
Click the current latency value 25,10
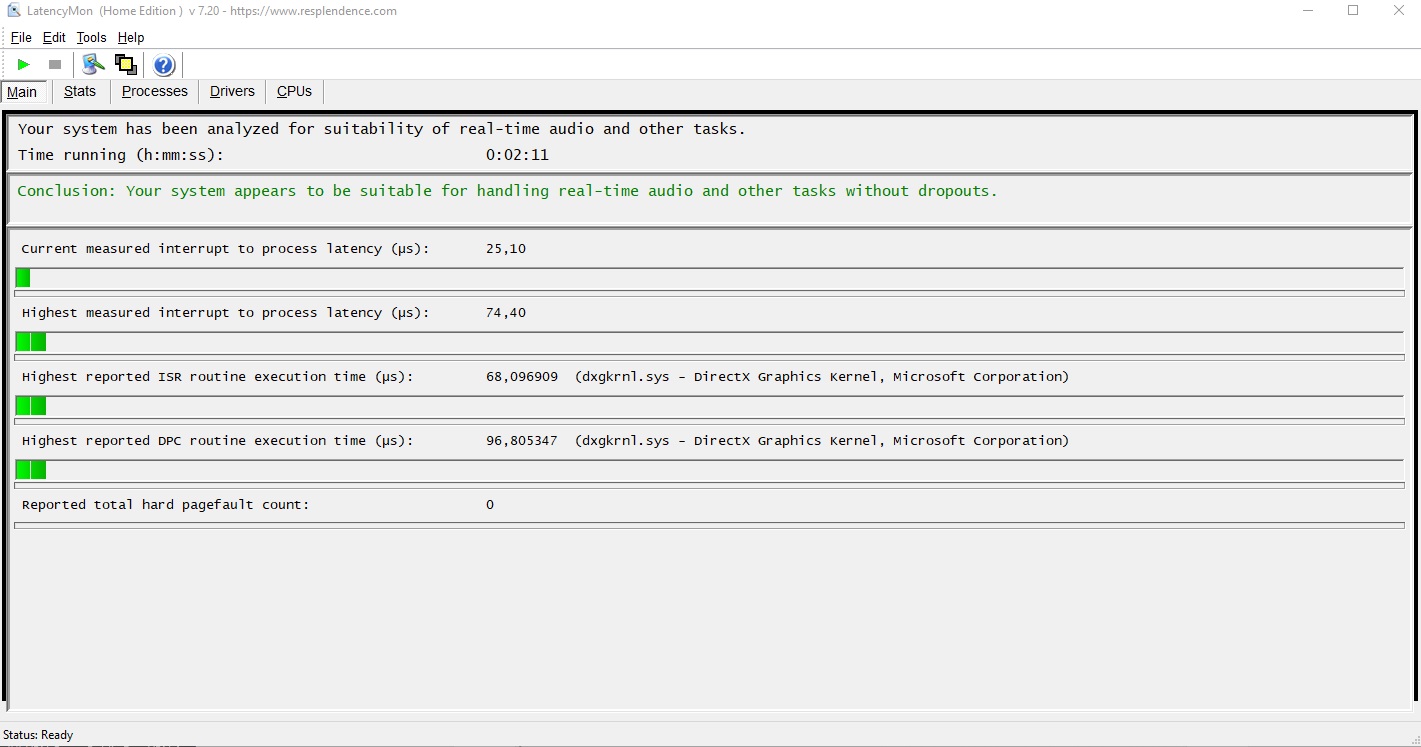[506, 249]
